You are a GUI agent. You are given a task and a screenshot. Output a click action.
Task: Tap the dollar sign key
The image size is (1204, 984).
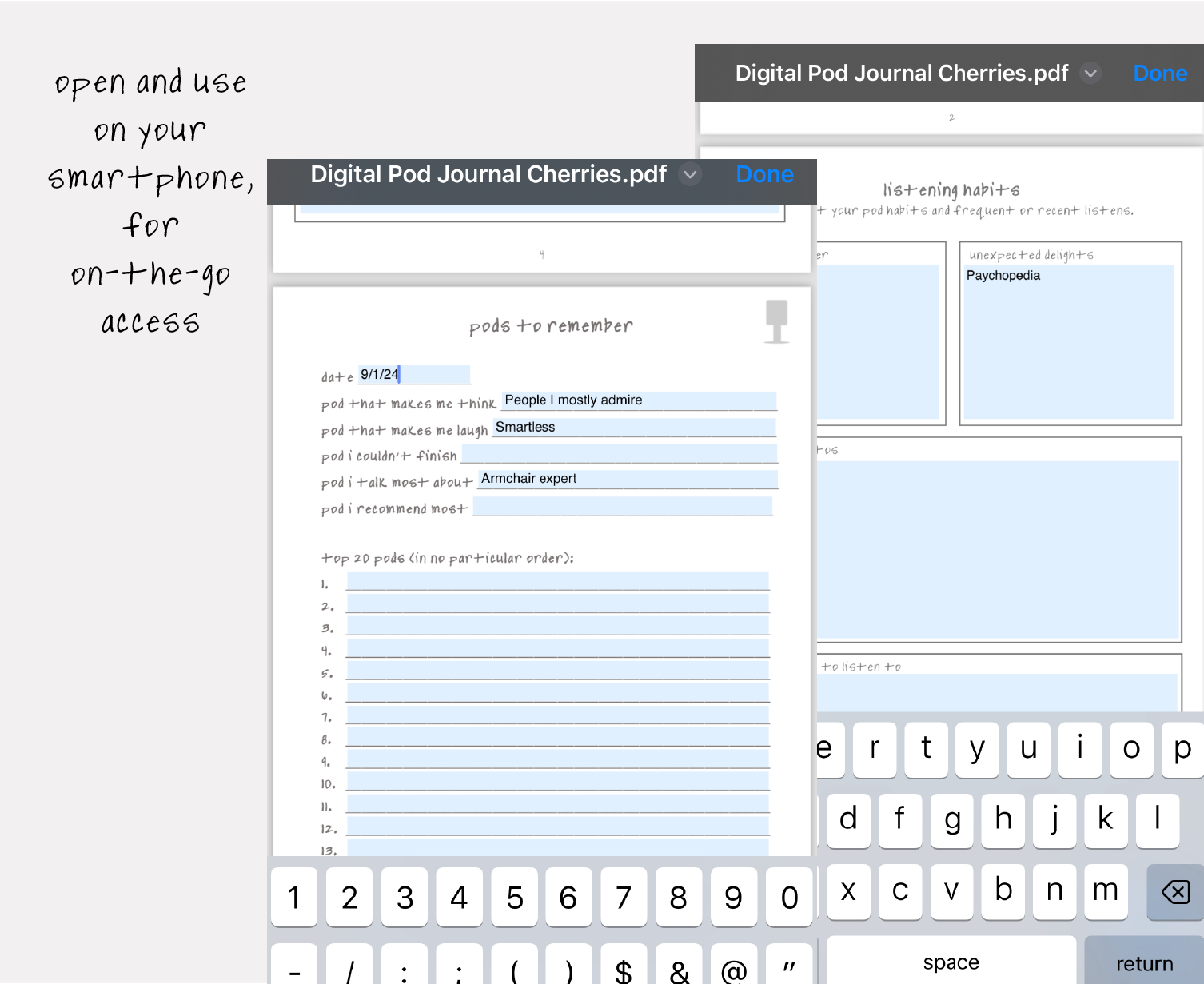coord(624,969)
